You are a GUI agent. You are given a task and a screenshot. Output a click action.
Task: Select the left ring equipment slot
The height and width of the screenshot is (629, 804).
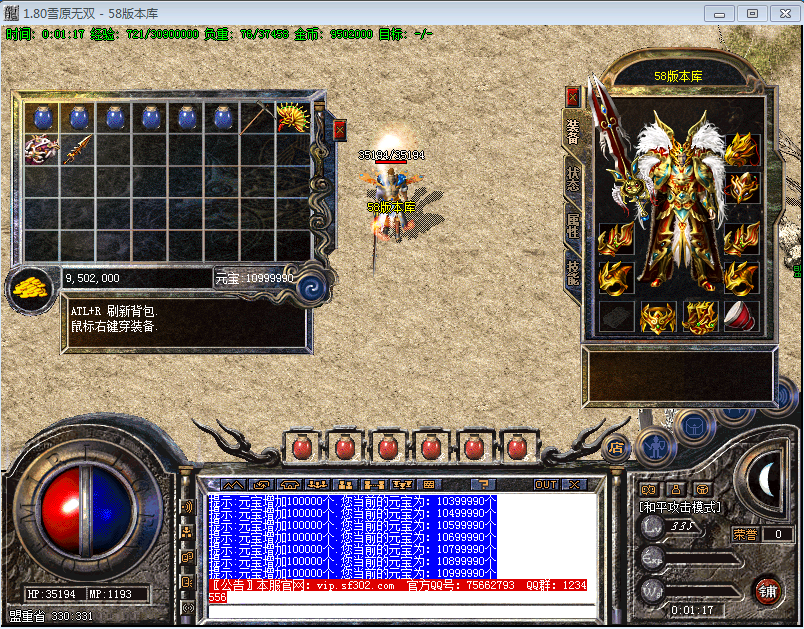(616, 278)
